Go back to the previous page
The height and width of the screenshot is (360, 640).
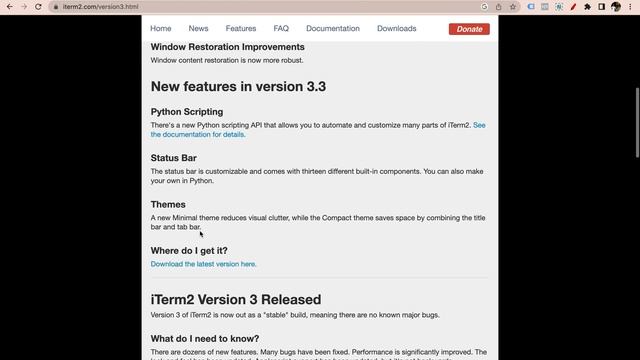pyautogui.click(x=9, y=7)
